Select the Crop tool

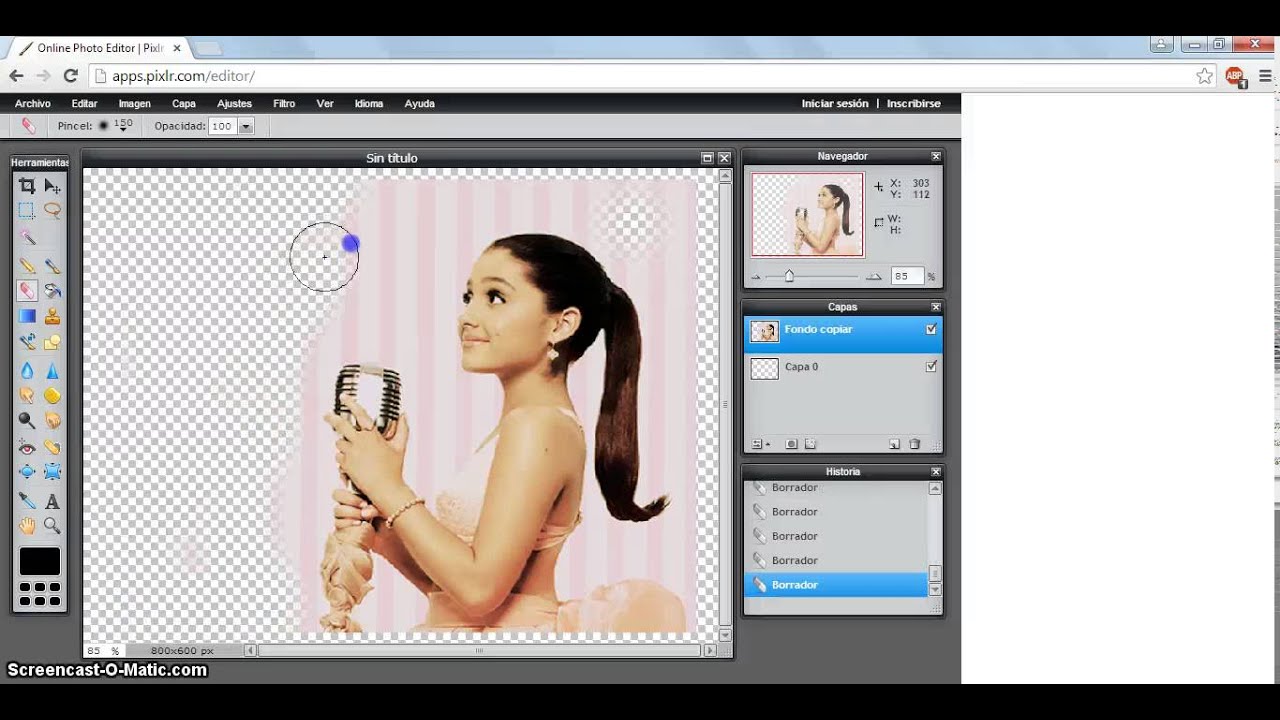pos(27,186)
